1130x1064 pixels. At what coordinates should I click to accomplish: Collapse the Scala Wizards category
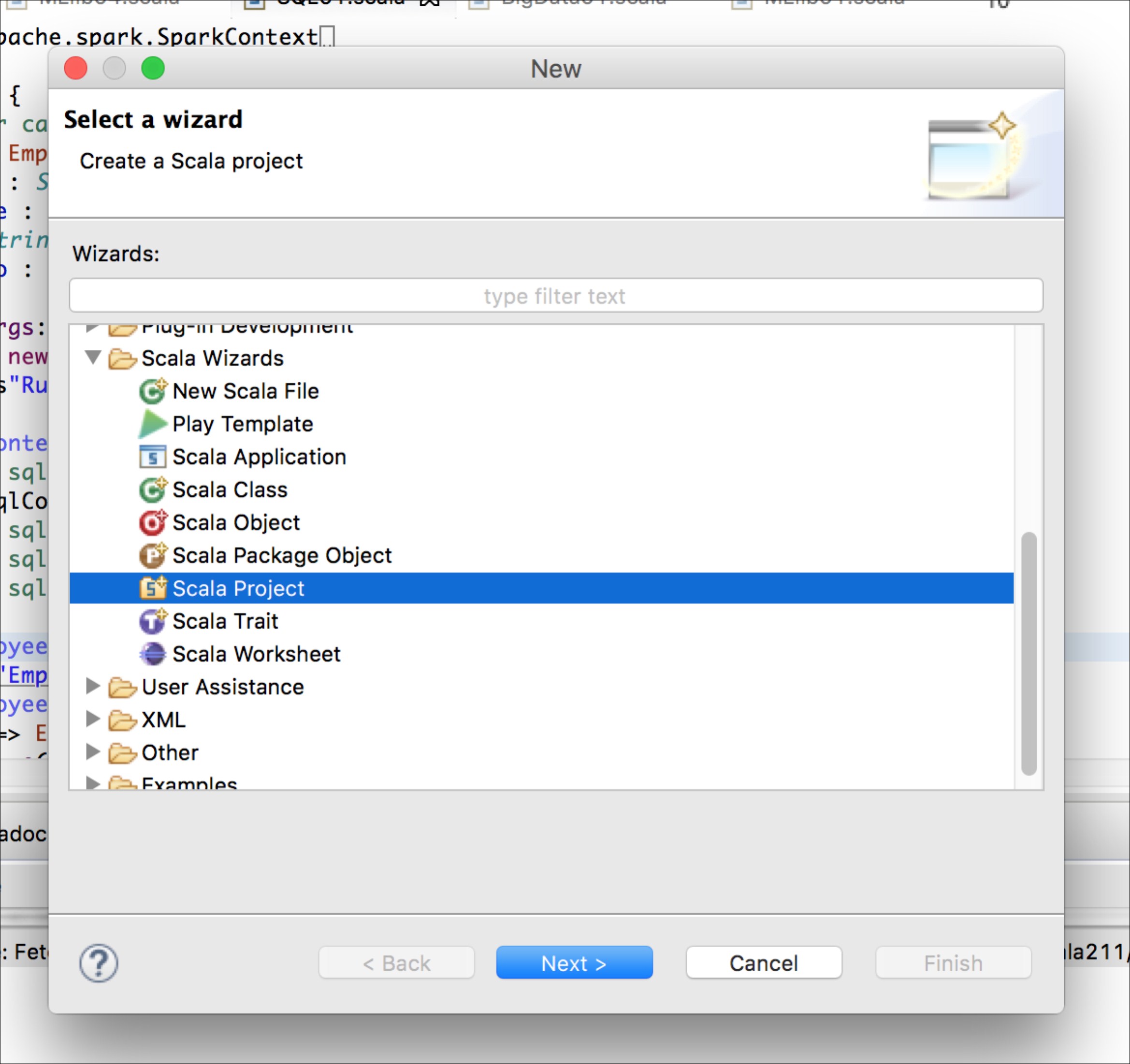coord(93,358)
